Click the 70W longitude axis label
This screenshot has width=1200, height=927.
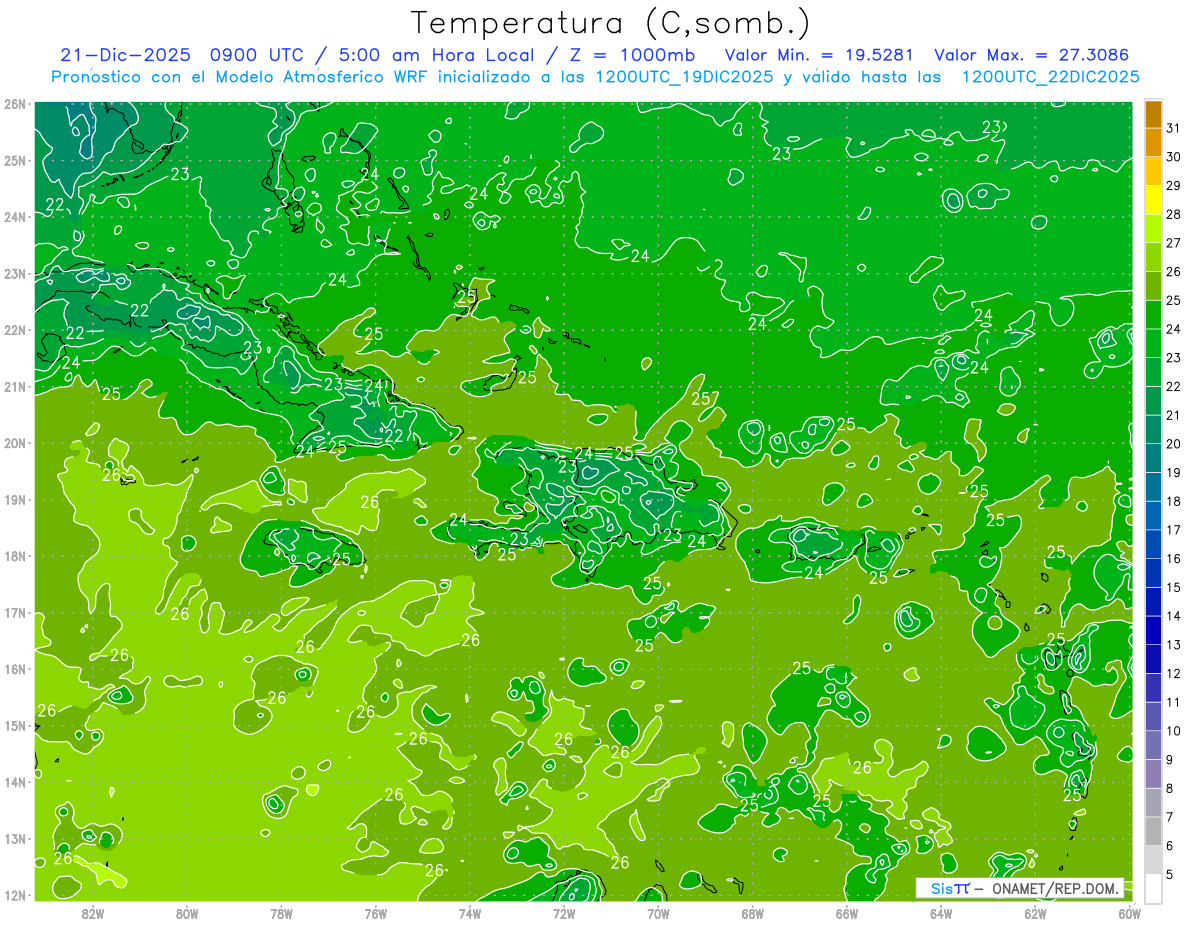coord(658,913)
